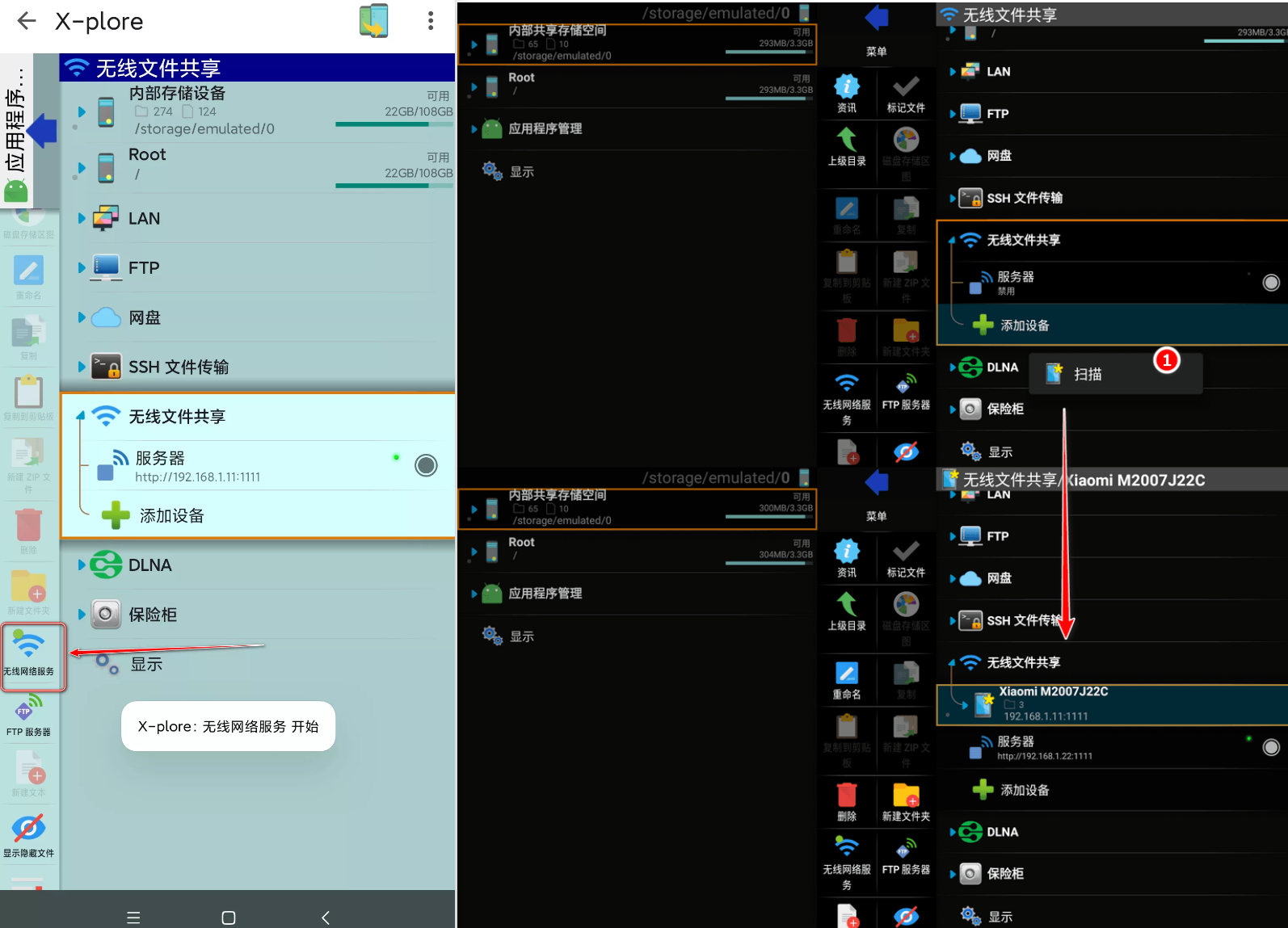Tap the X-plore app icon in the title bar

point(374,21)
